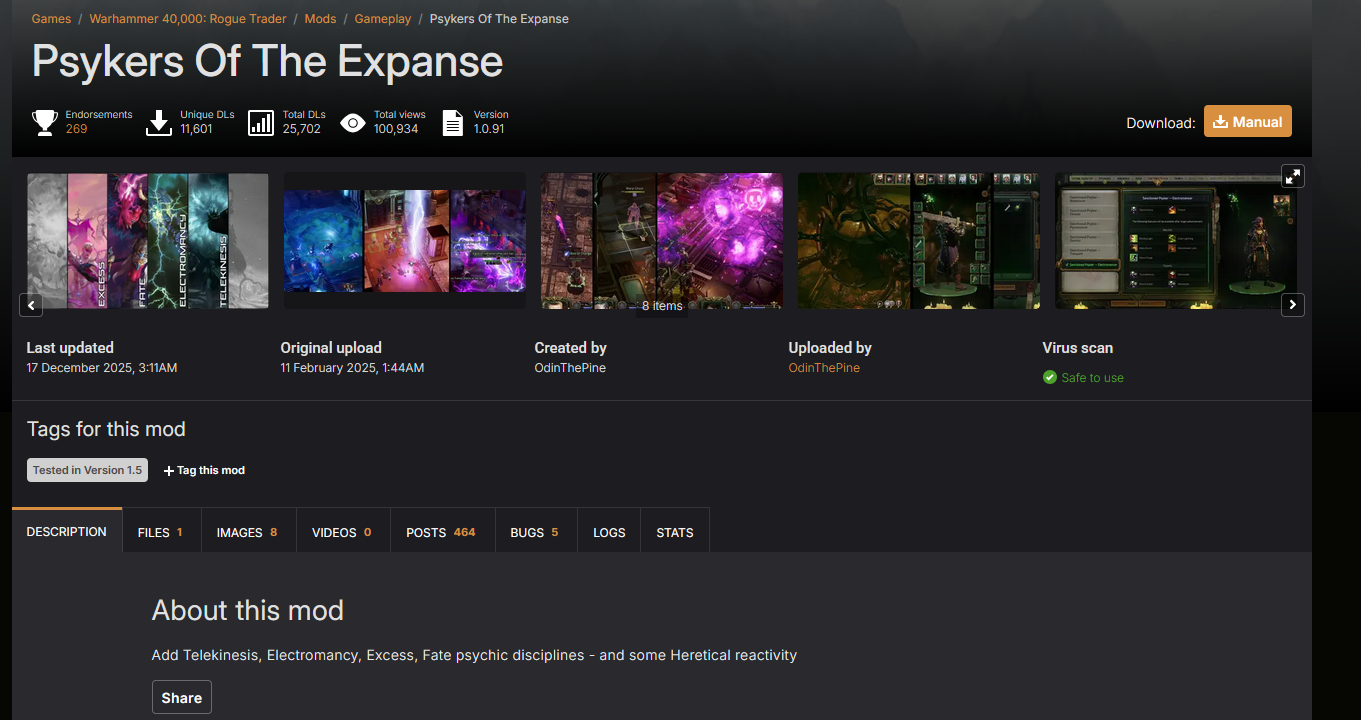Viewport: 1361px width, 720px height.
Task: Click the Endorsements trophy icon
Action: coord(45,123)
